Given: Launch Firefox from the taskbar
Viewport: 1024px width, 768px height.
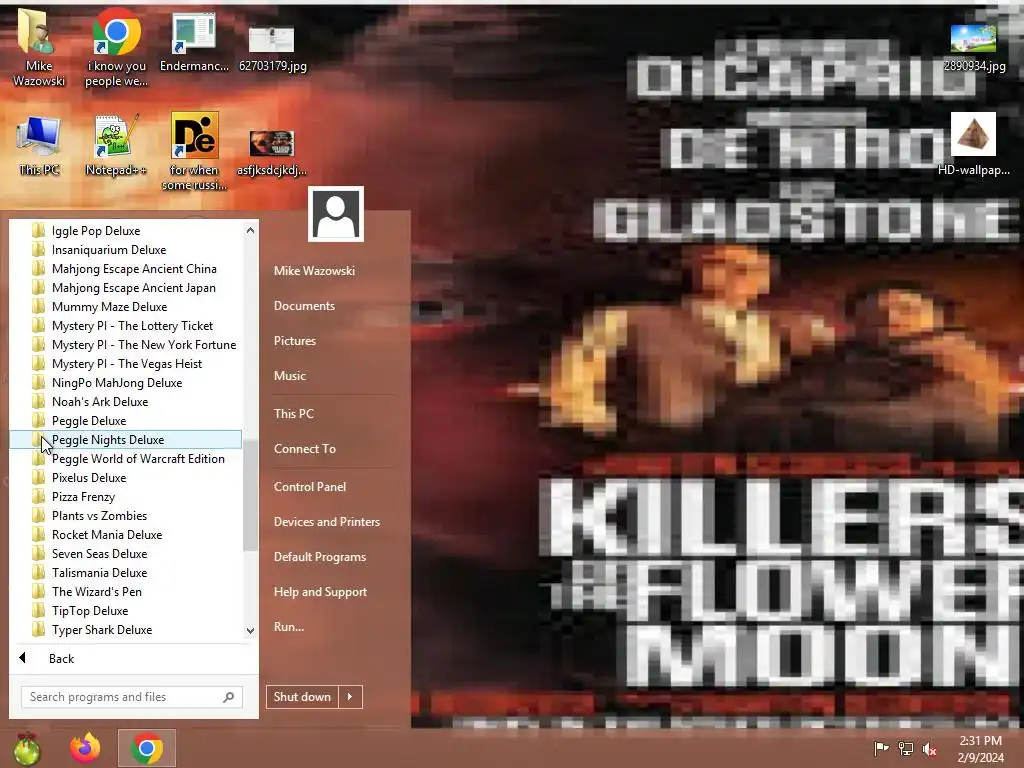Looking at the screenshot, I should pyautogui.click(x=86, y=748).
